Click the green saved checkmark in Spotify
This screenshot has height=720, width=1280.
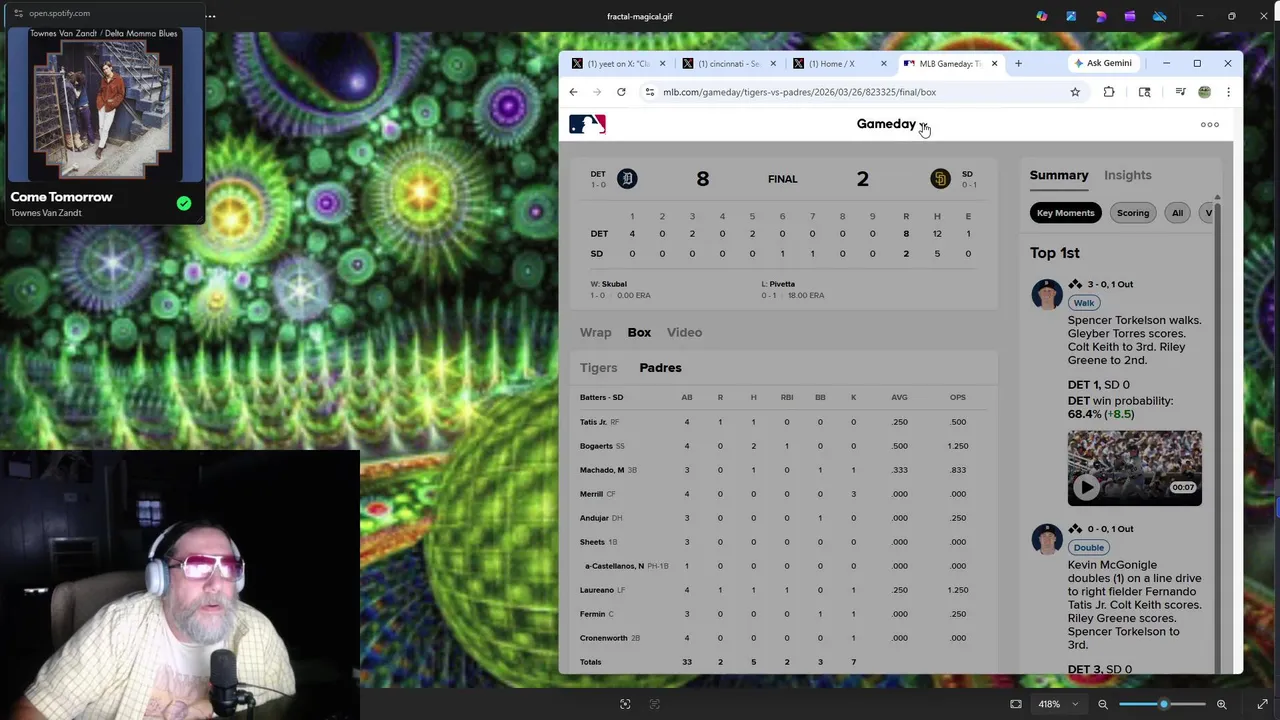(x=184, y=203)
